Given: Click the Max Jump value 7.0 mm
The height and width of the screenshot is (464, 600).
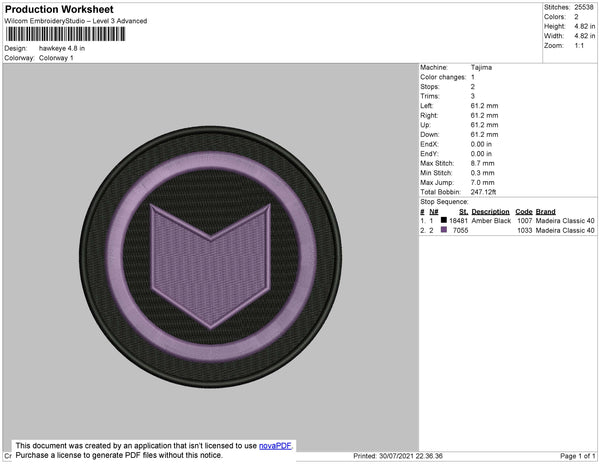Looking at the screenshot, I should point(483,182).
